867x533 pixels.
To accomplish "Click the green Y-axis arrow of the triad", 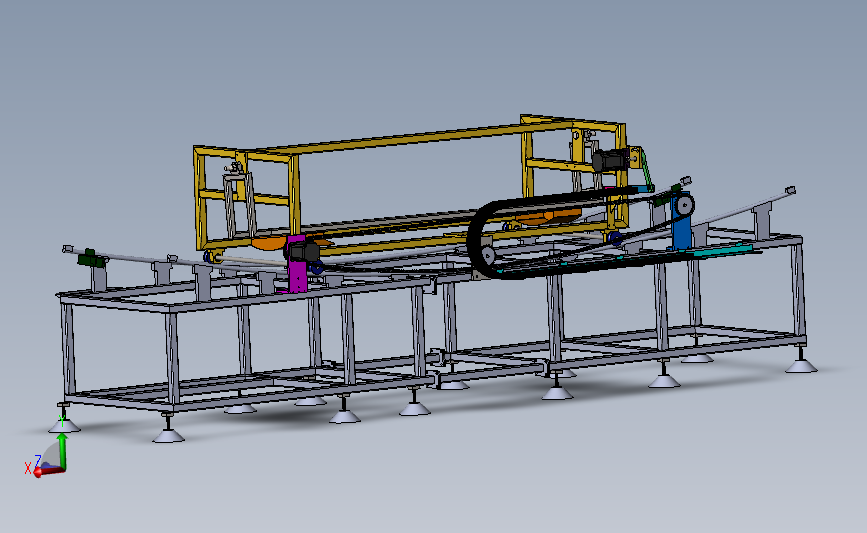I will pos(62,450).
